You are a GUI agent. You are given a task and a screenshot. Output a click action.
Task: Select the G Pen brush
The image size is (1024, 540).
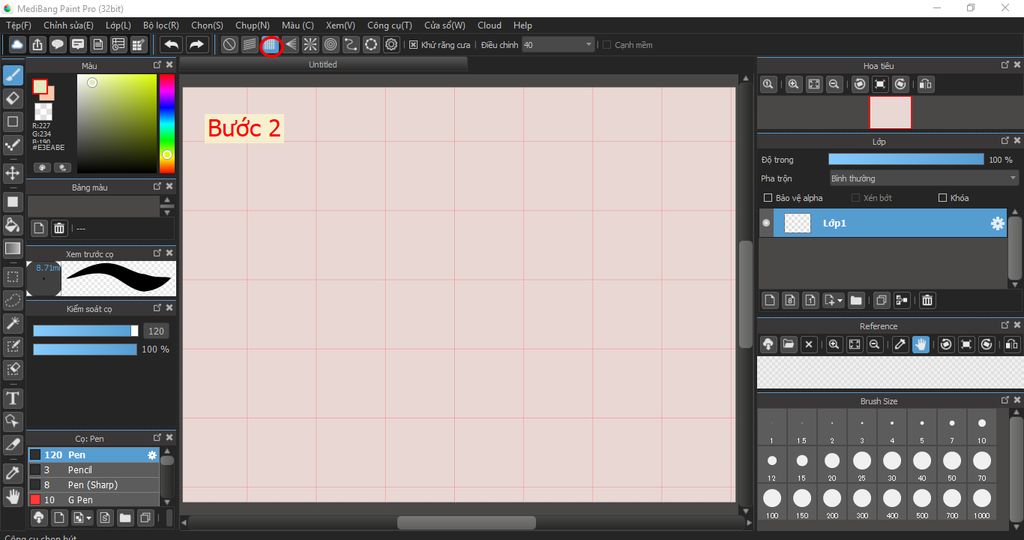pyautogui.click(x=93, y=500)
